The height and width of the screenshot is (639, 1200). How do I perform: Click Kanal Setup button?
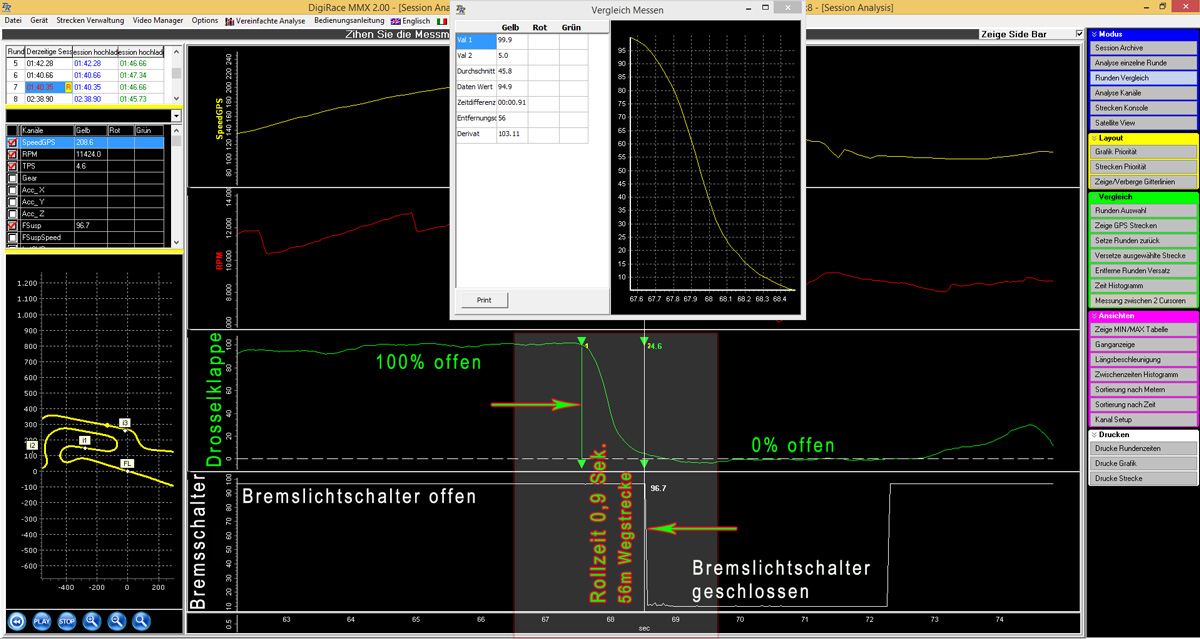pyautogui.click(x=1143, y=420)
